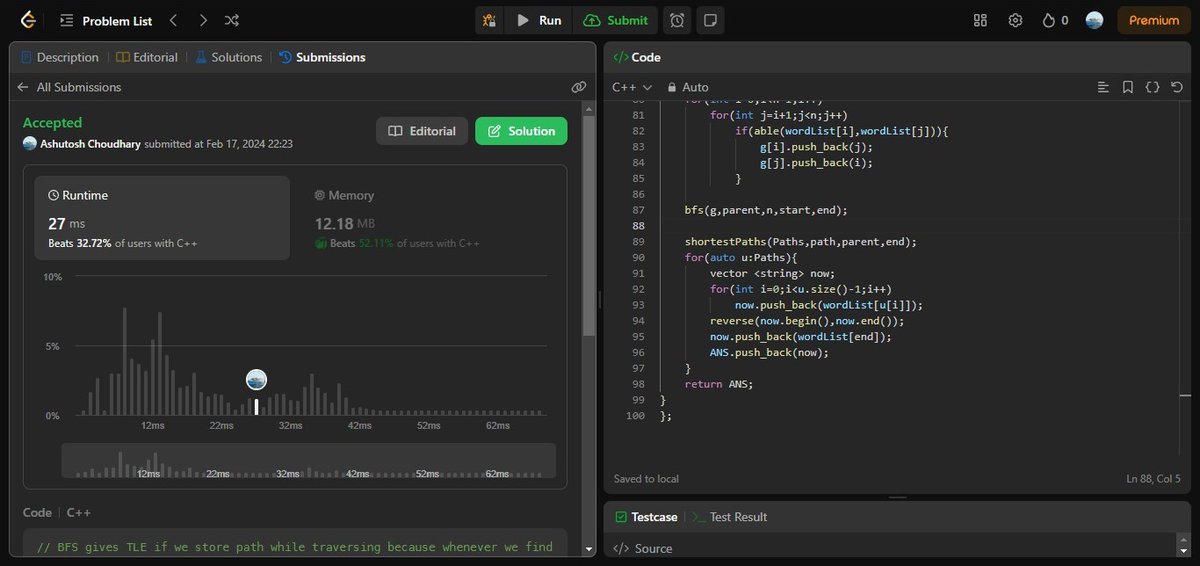1200x566 pixels.
Task: Open Ashutosh Choudhary profile link
Action: click(x=88, y=144)
